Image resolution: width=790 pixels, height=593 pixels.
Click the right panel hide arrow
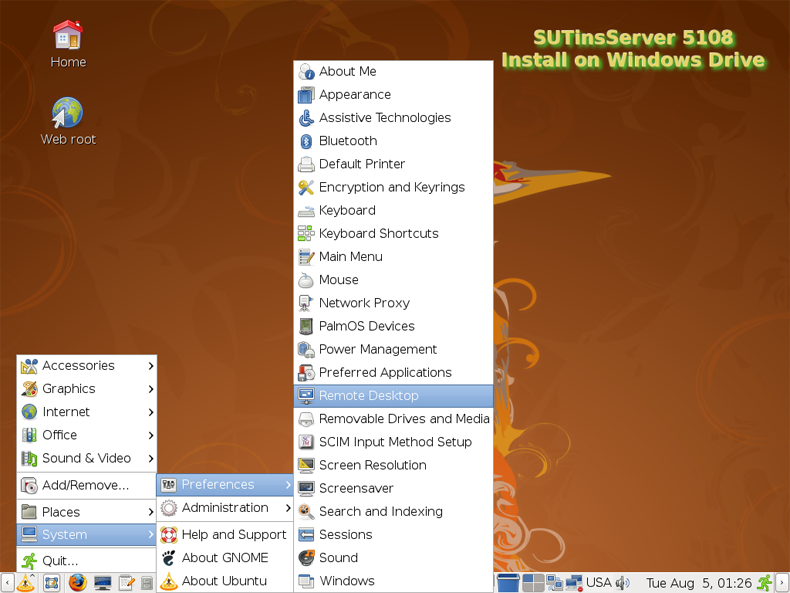(x=782, y=583)
